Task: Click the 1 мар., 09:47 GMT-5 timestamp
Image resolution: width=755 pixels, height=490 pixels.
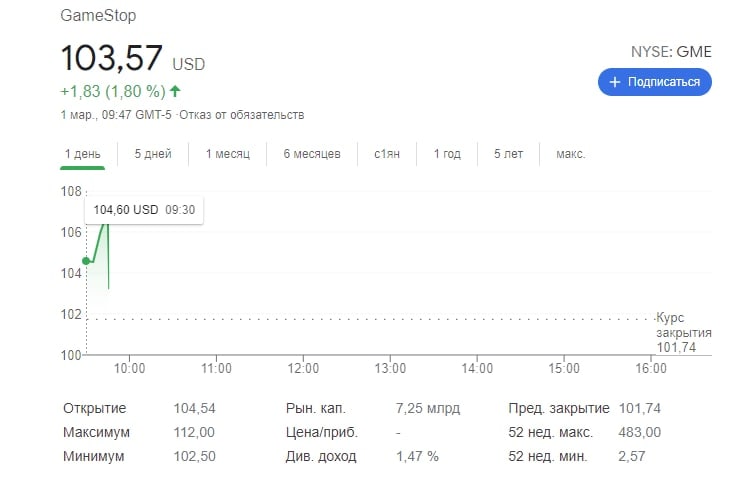Action: coord(116,115)
